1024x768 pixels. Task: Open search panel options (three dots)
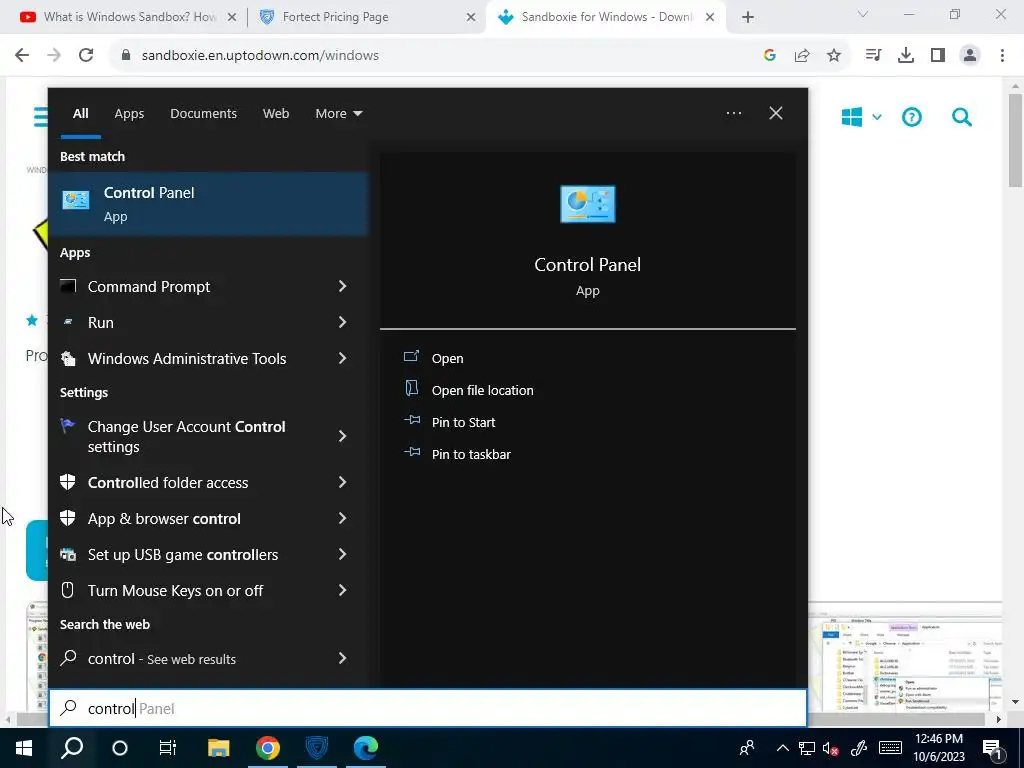[x=733, y=113]
